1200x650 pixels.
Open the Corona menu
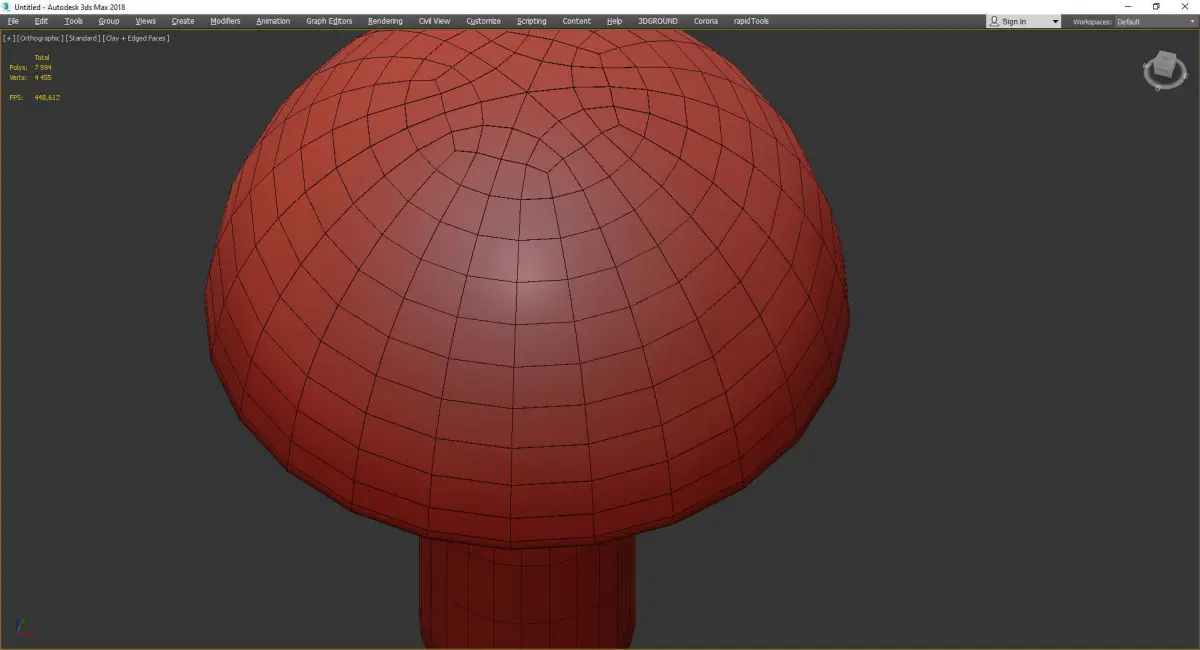tap(706, 21)
